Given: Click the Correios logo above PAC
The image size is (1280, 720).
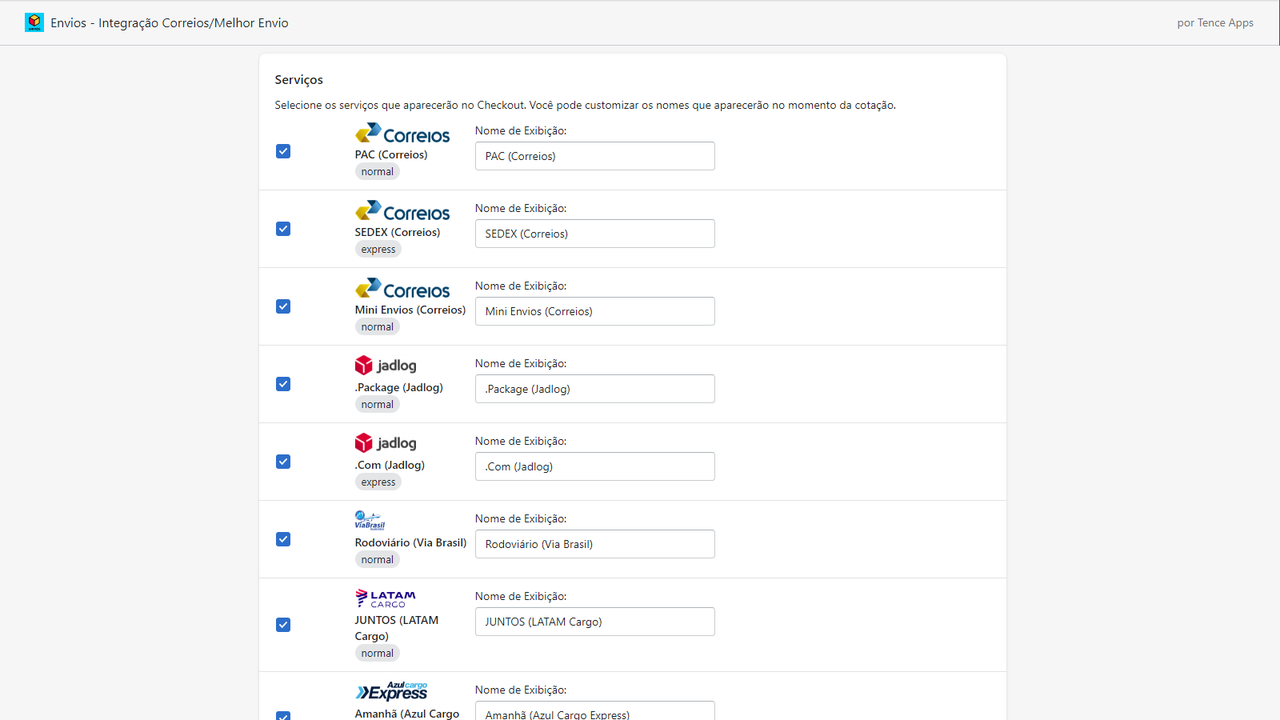Looking at the screenshot, I should click(402, 133).
